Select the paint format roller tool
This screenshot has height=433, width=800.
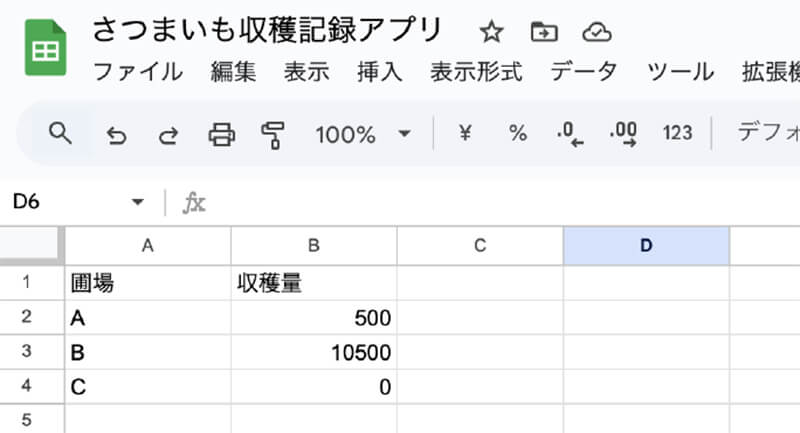point(272,133)
